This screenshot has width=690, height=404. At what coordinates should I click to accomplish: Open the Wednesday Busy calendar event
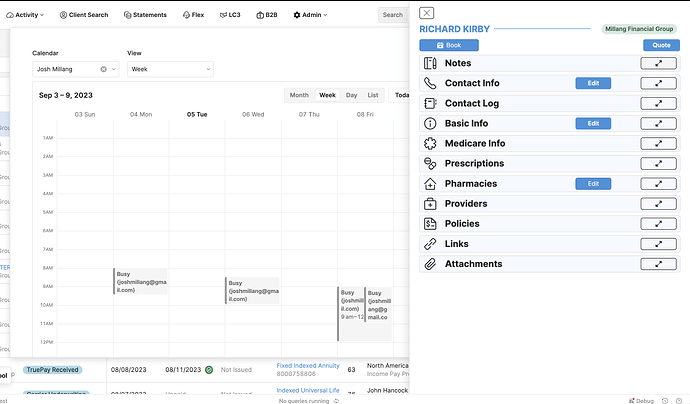(x=253, y=290)
